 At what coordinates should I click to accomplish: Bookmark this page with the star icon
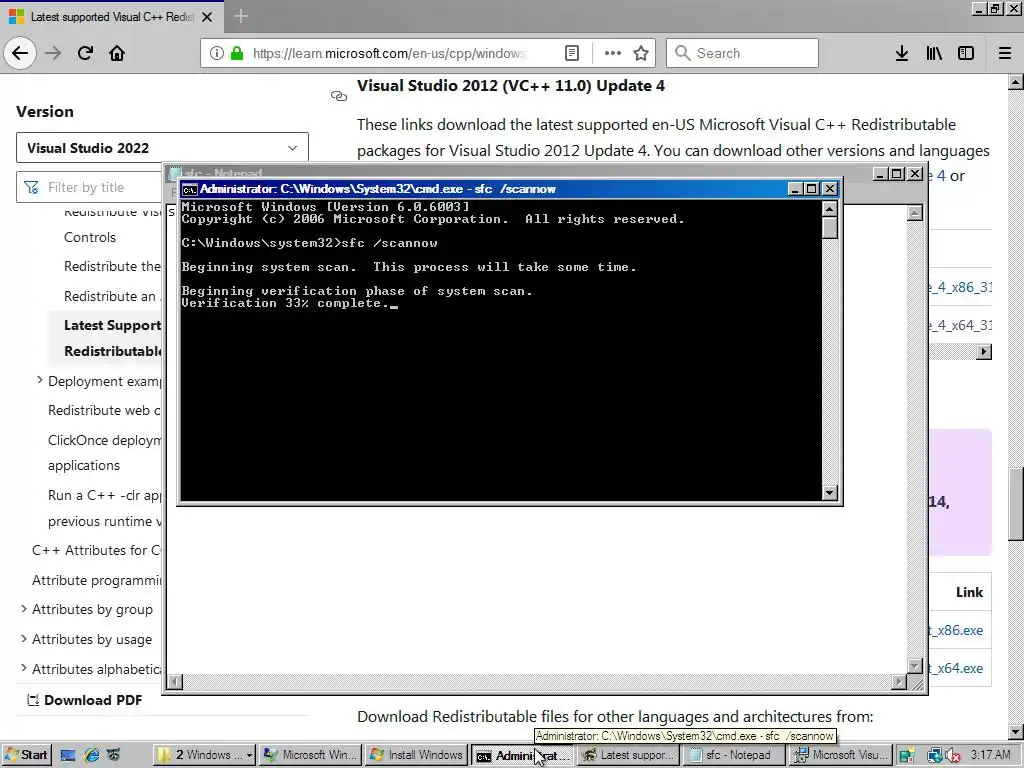tap(641, 53)
